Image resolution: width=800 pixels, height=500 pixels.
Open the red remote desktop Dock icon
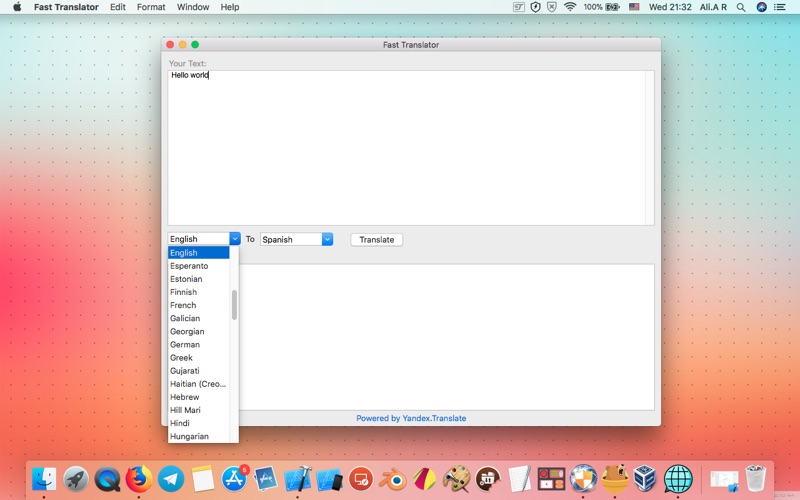(x=361, y=479)
